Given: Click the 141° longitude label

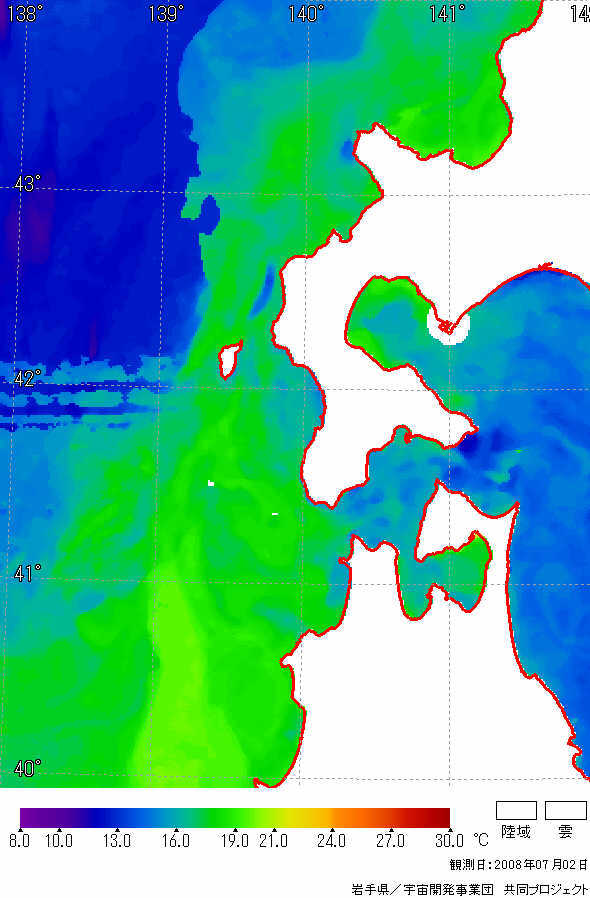Looking at the screenshot, I should [447, 13].
